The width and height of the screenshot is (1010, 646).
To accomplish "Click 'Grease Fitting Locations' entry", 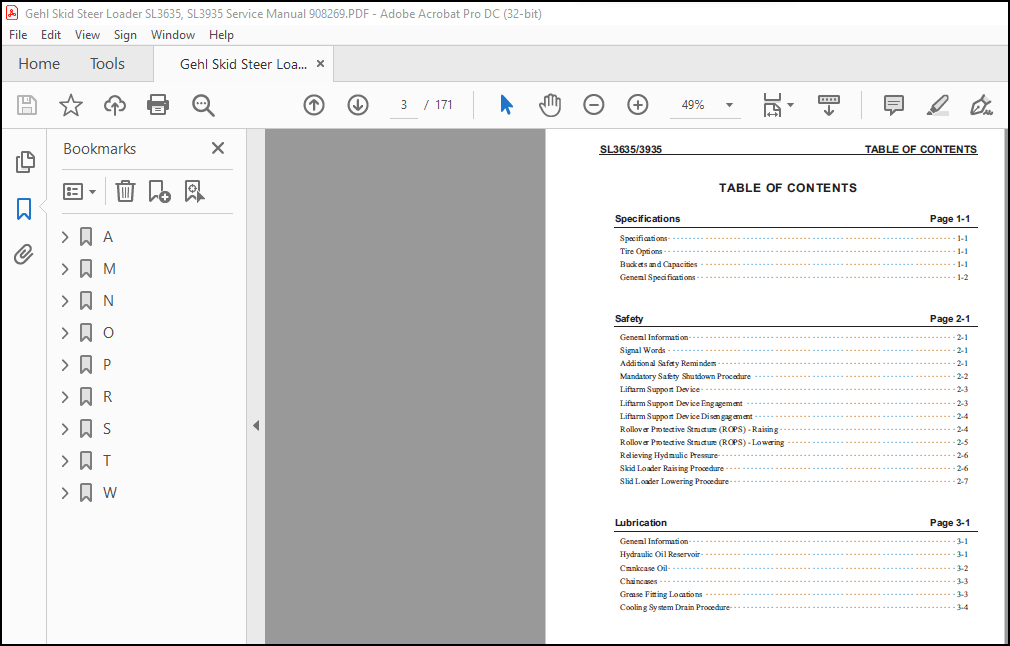I will tap(661, 594).
